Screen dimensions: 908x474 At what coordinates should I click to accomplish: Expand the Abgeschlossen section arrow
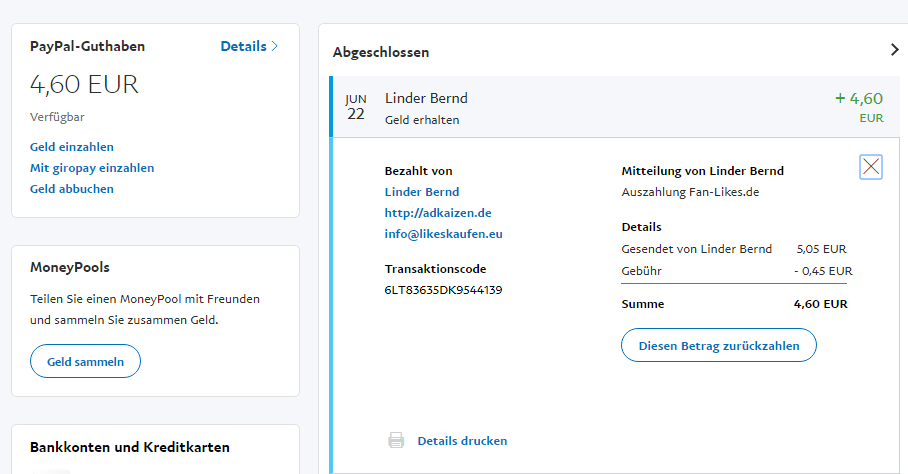tap(894, 50)
